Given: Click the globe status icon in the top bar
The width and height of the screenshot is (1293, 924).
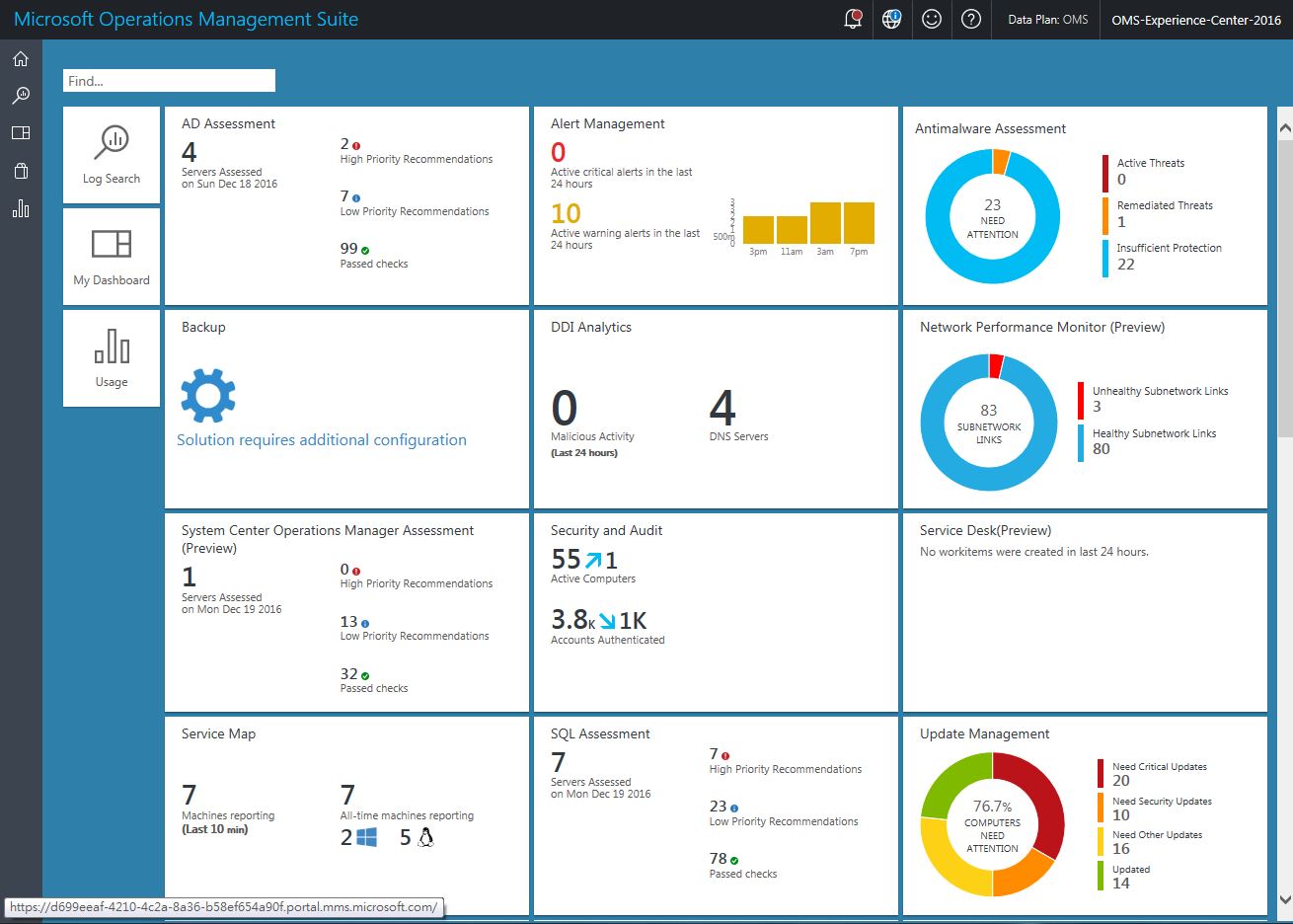Looking at the screenshot, I should [891, 19].
